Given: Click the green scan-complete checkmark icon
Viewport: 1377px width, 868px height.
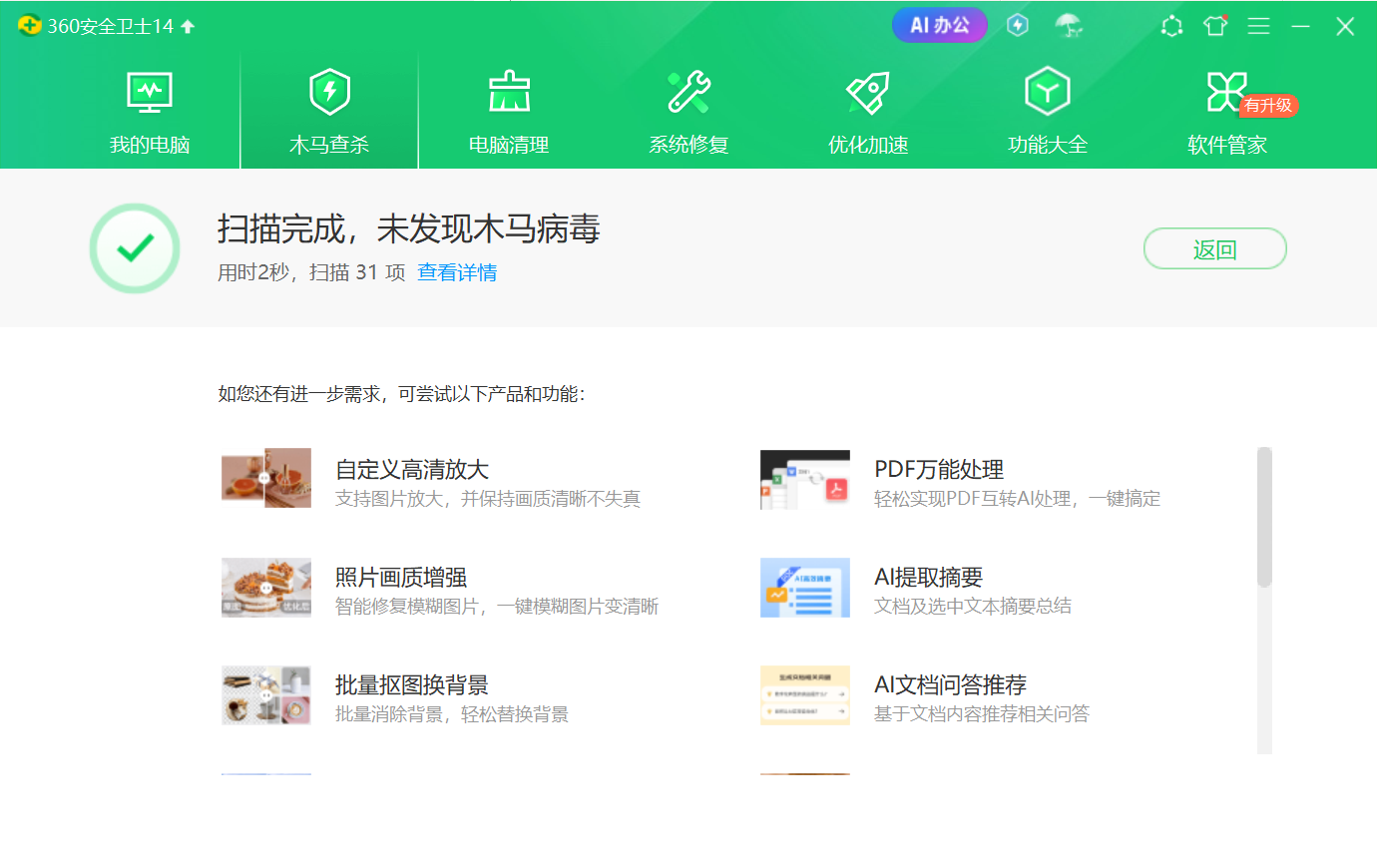Looking at the screenshot, I should (135, 248).
